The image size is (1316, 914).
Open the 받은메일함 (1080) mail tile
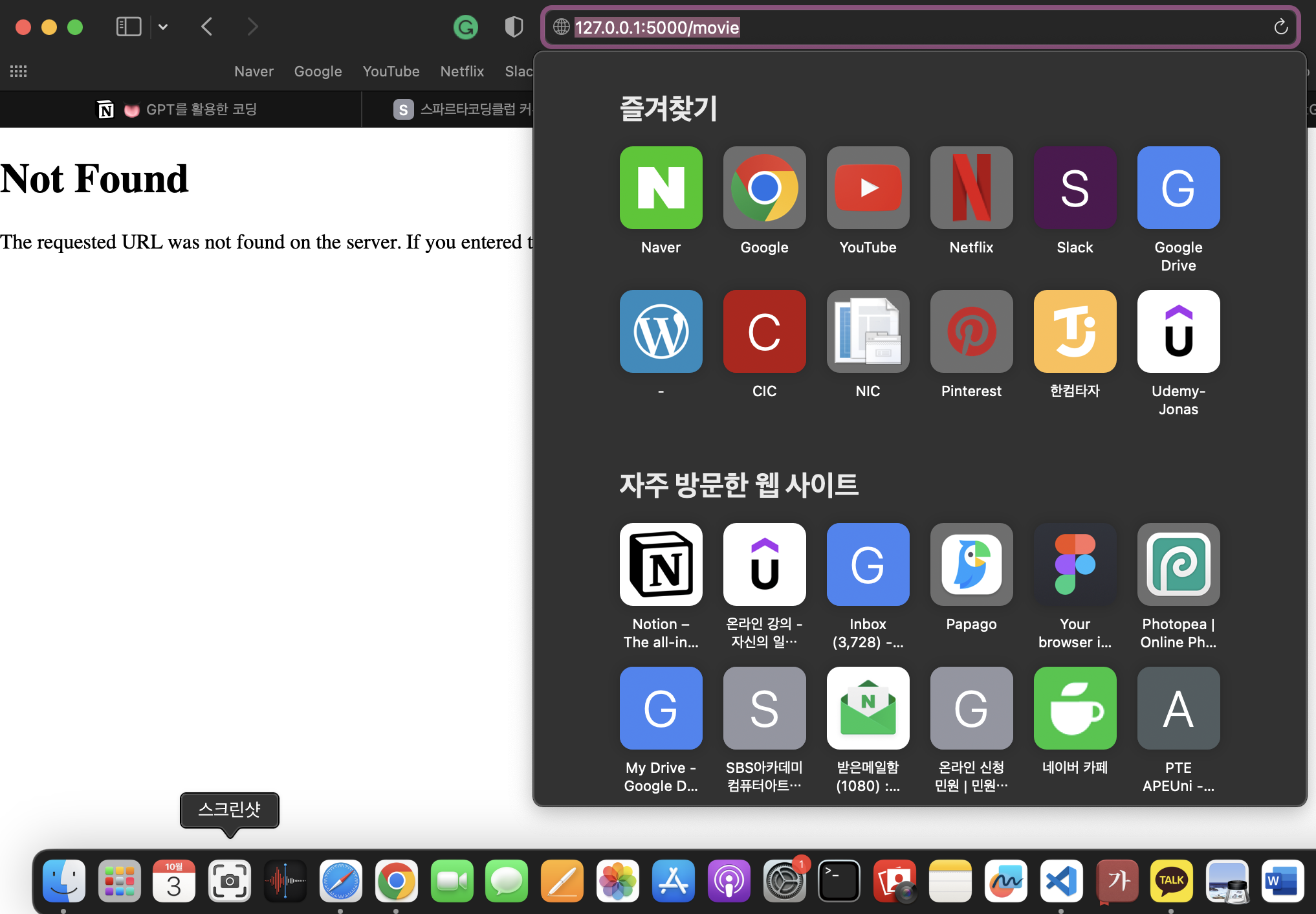pos(868,708)
